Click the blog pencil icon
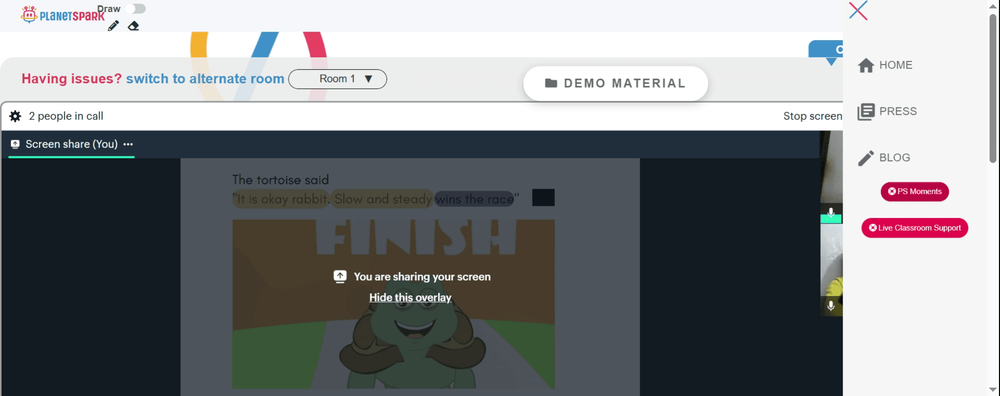1000x396 pixels. click(x=866, y=158)
